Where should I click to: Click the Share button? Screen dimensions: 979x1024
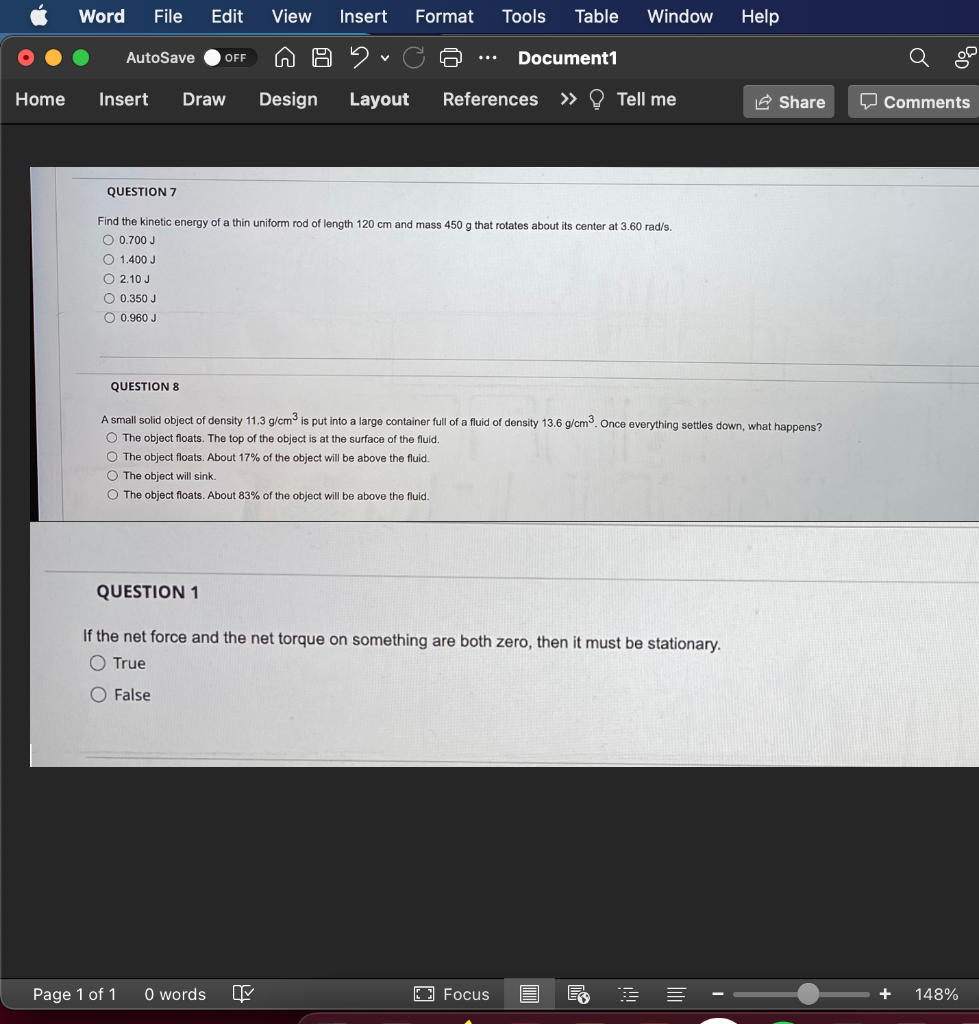click(789, 101)
